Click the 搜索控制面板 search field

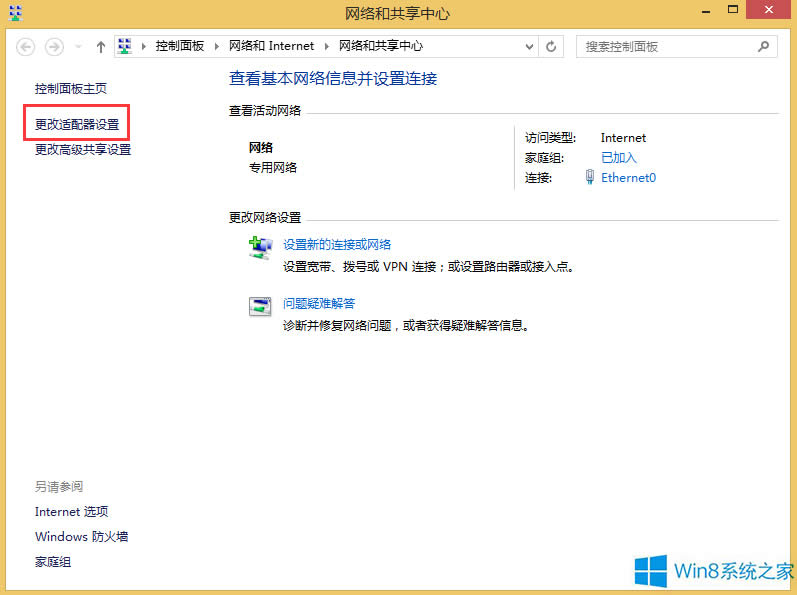point(665,46)
